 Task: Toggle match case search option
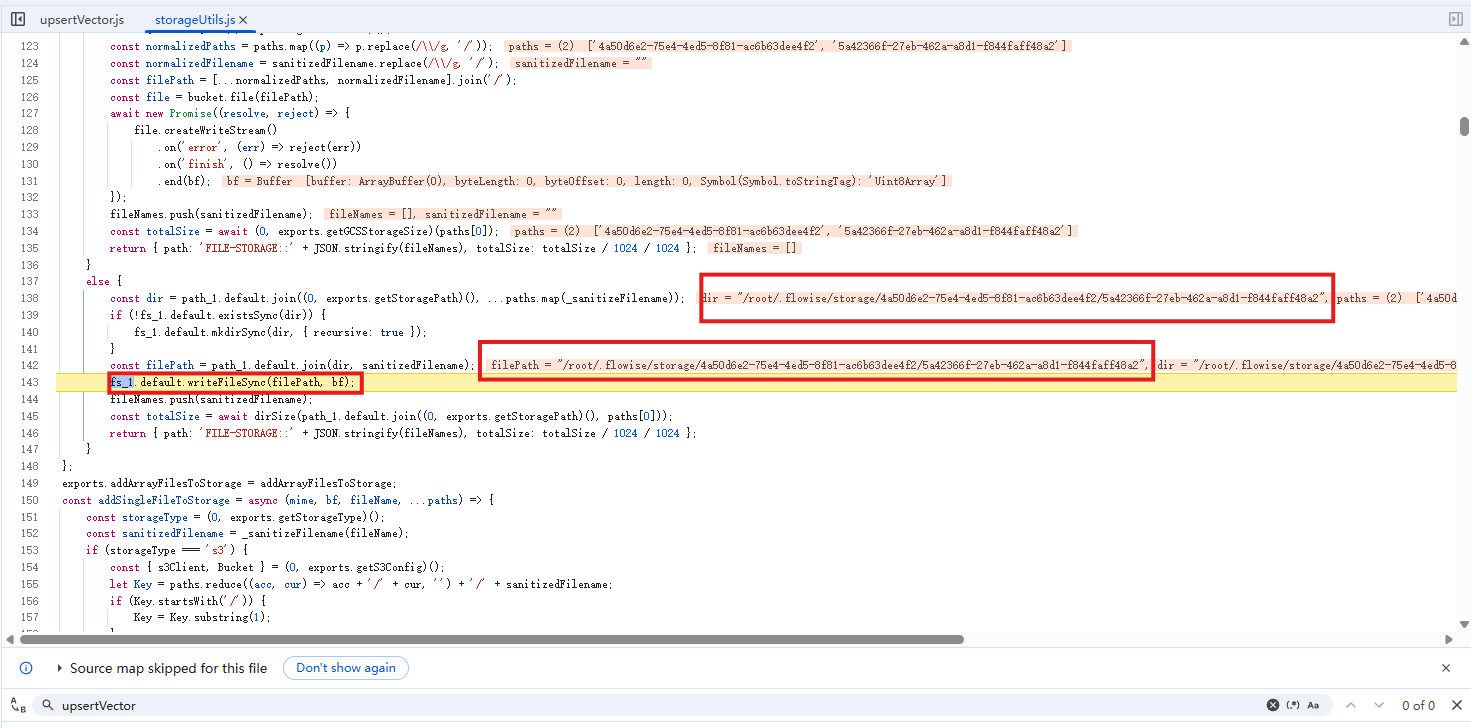click(1313, 705)
